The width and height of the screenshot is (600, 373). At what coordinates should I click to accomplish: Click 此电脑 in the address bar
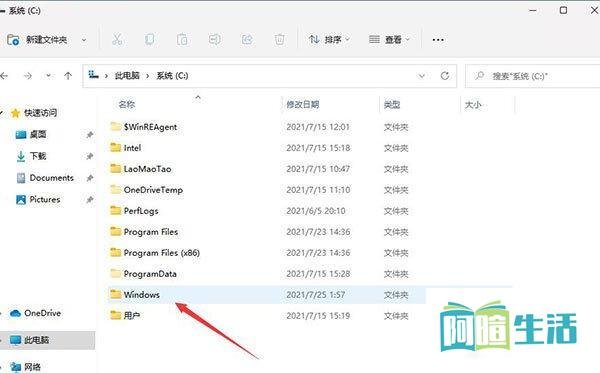coord(127,76)
